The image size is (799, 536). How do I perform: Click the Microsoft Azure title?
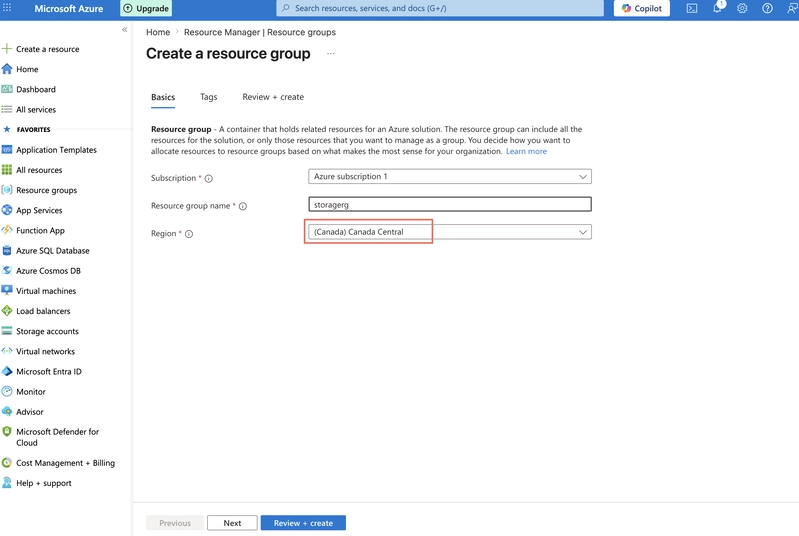(69, 8)
